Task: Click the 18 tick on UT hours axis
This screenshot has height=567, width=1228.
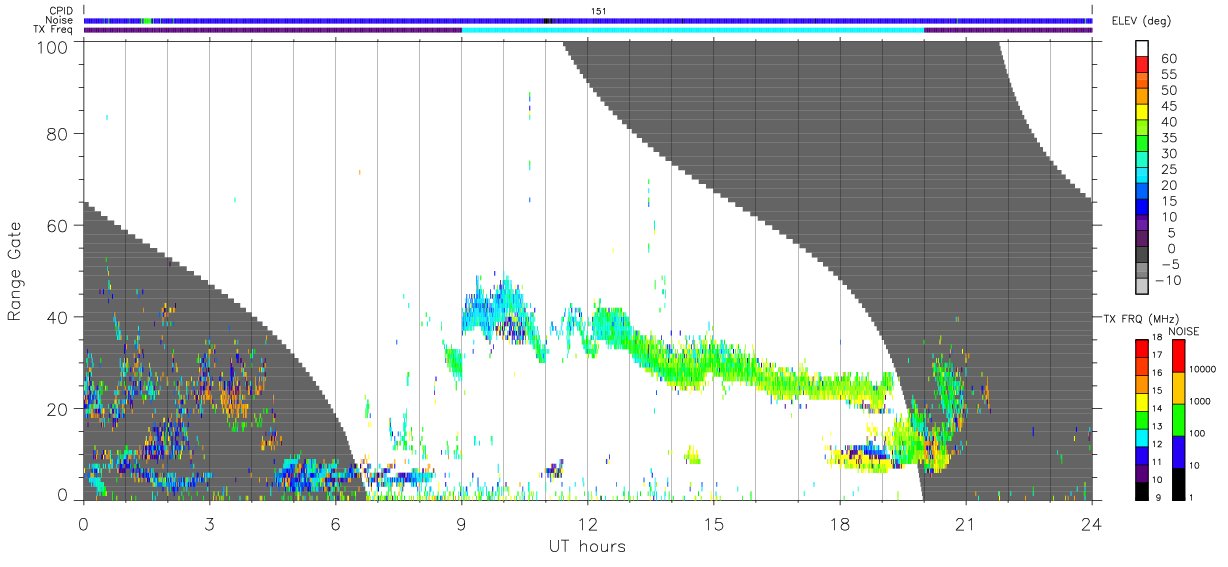Action: click(839, 524)
